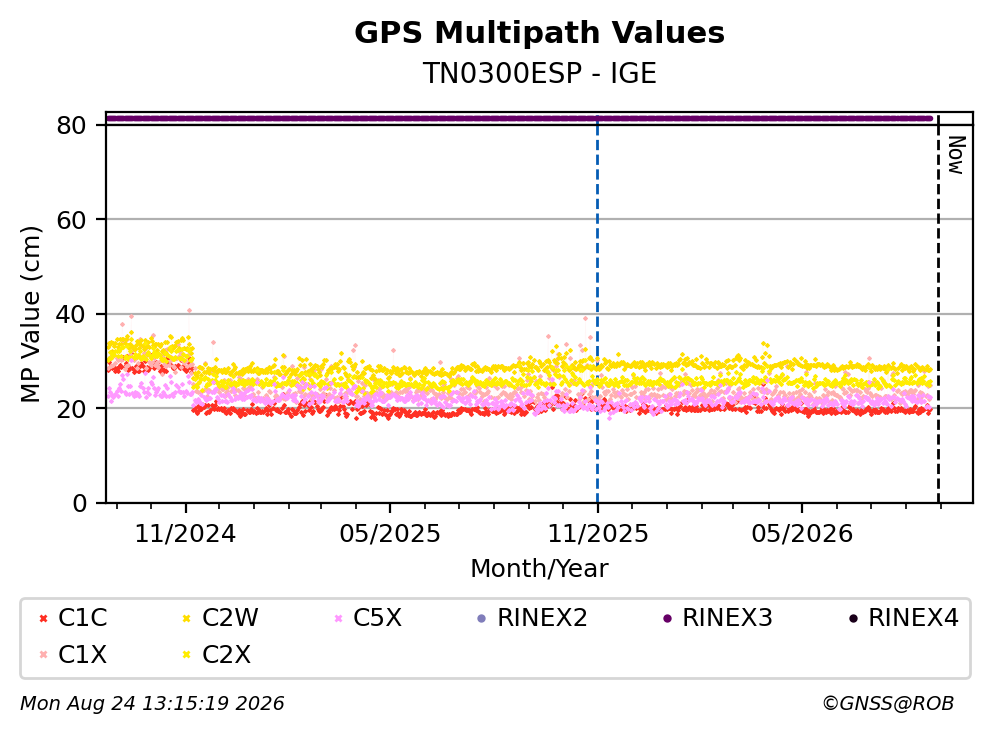Click the blue dashed line at 11/2025
Viewport: 993px width, 734px height.
(597, 310)
